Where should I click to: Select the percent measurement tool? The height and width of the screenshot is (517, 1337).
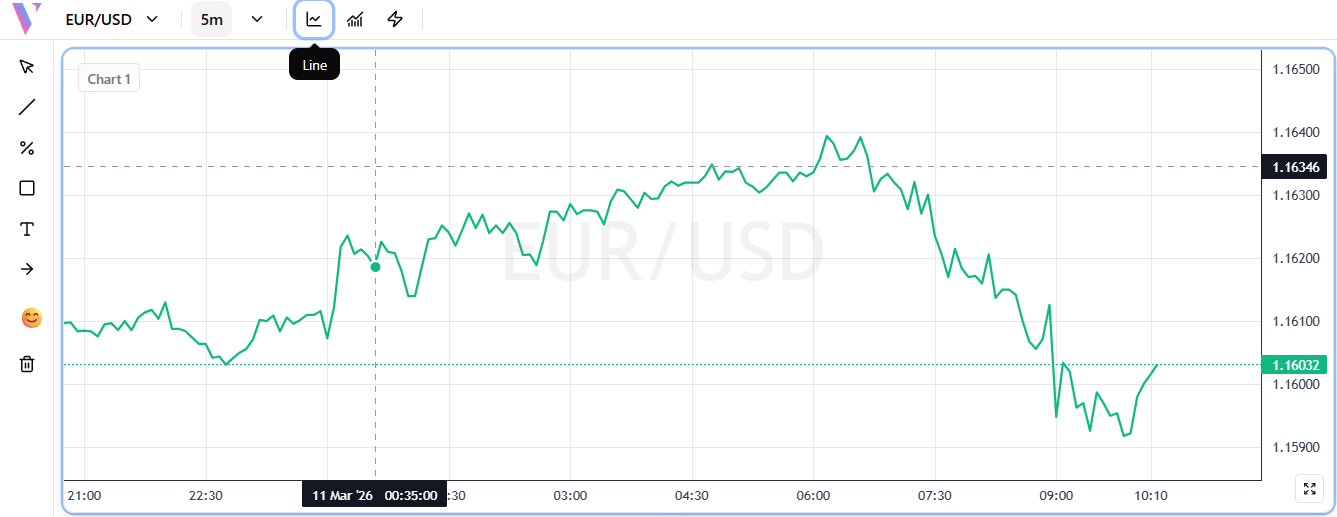point(27,148)
